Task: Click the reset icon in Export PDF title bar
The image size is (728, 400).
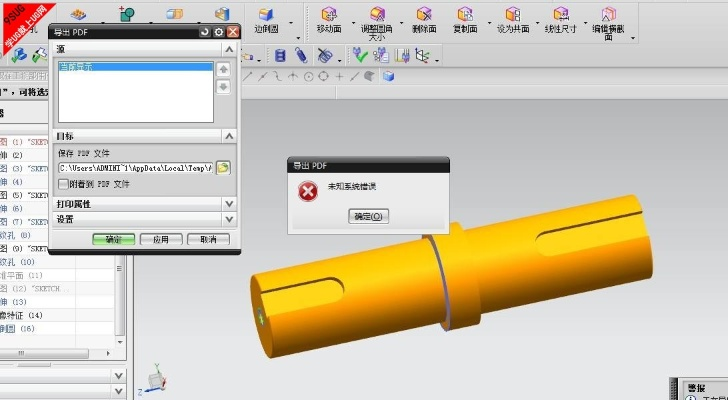Action: [205, 32]
